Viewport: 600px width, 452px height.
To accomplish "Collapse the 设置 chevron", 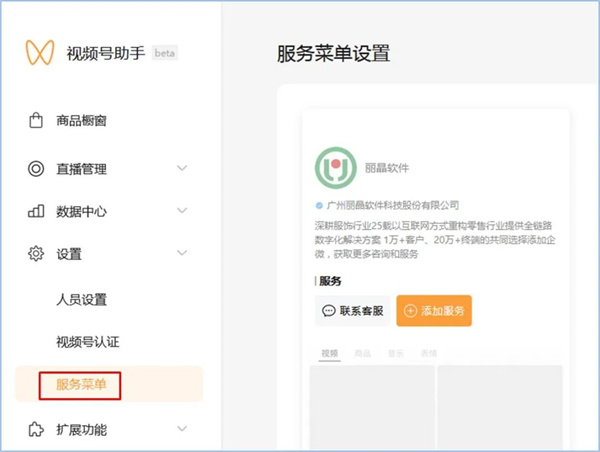I will tap(182, 253).
